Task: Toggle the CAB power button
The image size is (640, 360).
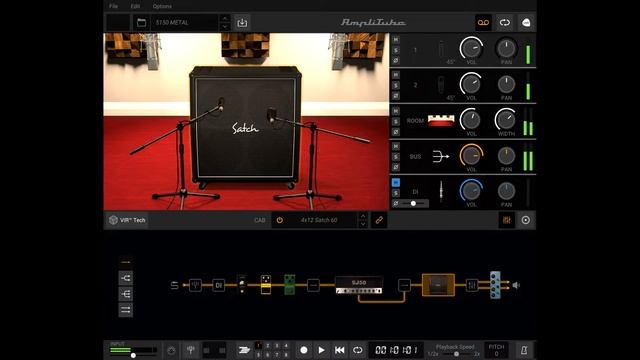Action: 280,220
